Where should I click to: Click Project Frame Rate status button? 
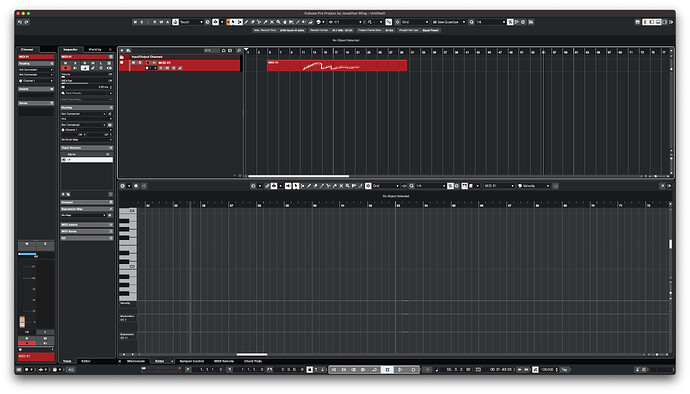click(376, 30)
